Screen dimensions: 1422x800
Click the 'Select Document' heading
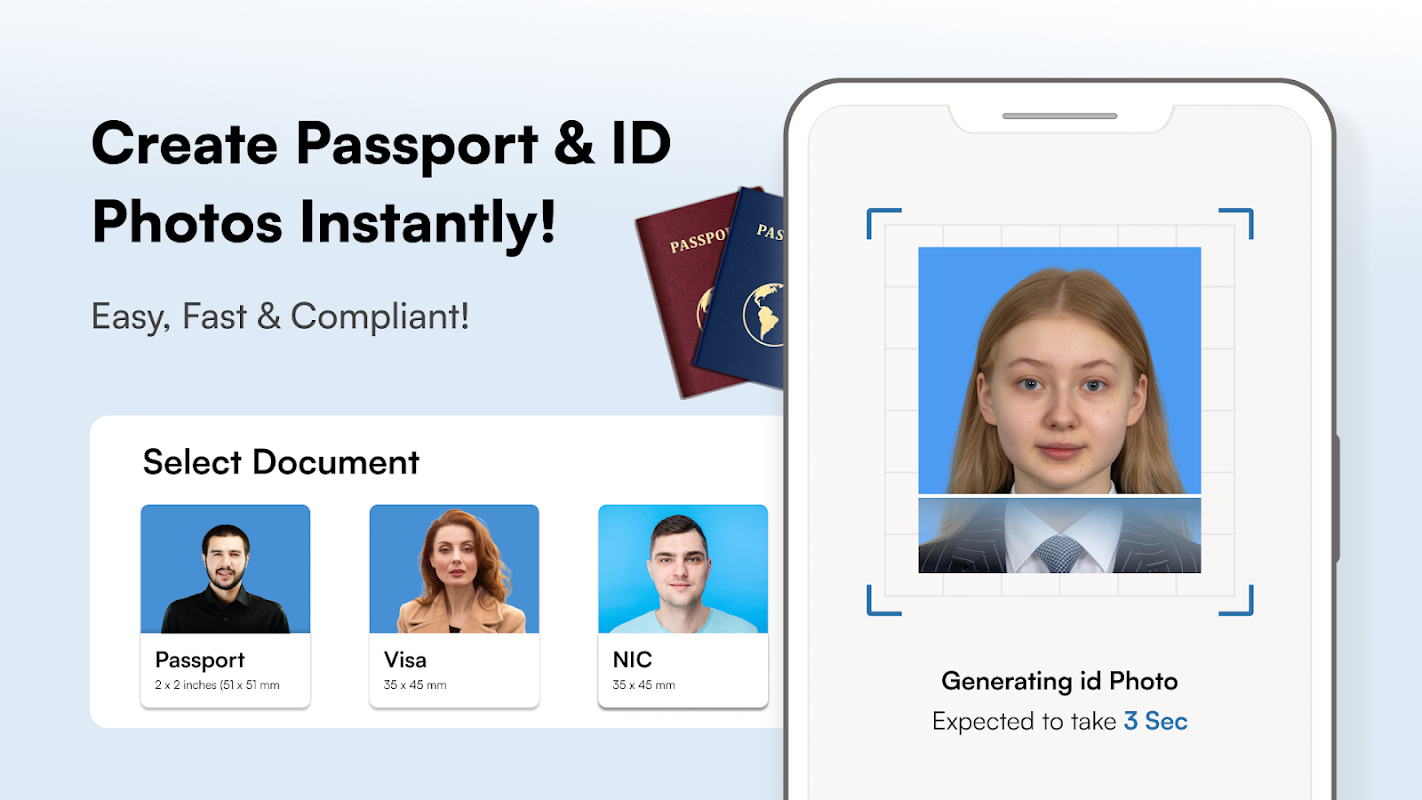pos(281,462)
